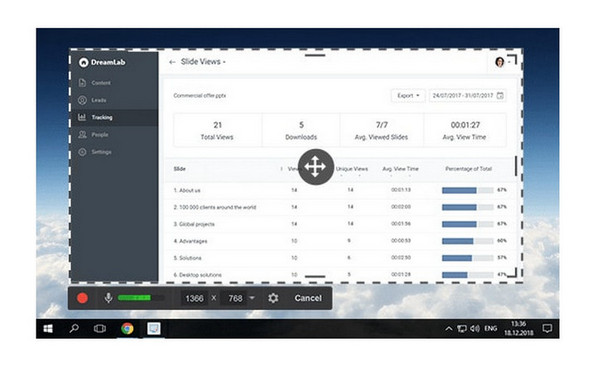This screenshot has height=366, width=600.
Task: Toggle the microphone icon in the recorder bar
Action: (109, 298)
